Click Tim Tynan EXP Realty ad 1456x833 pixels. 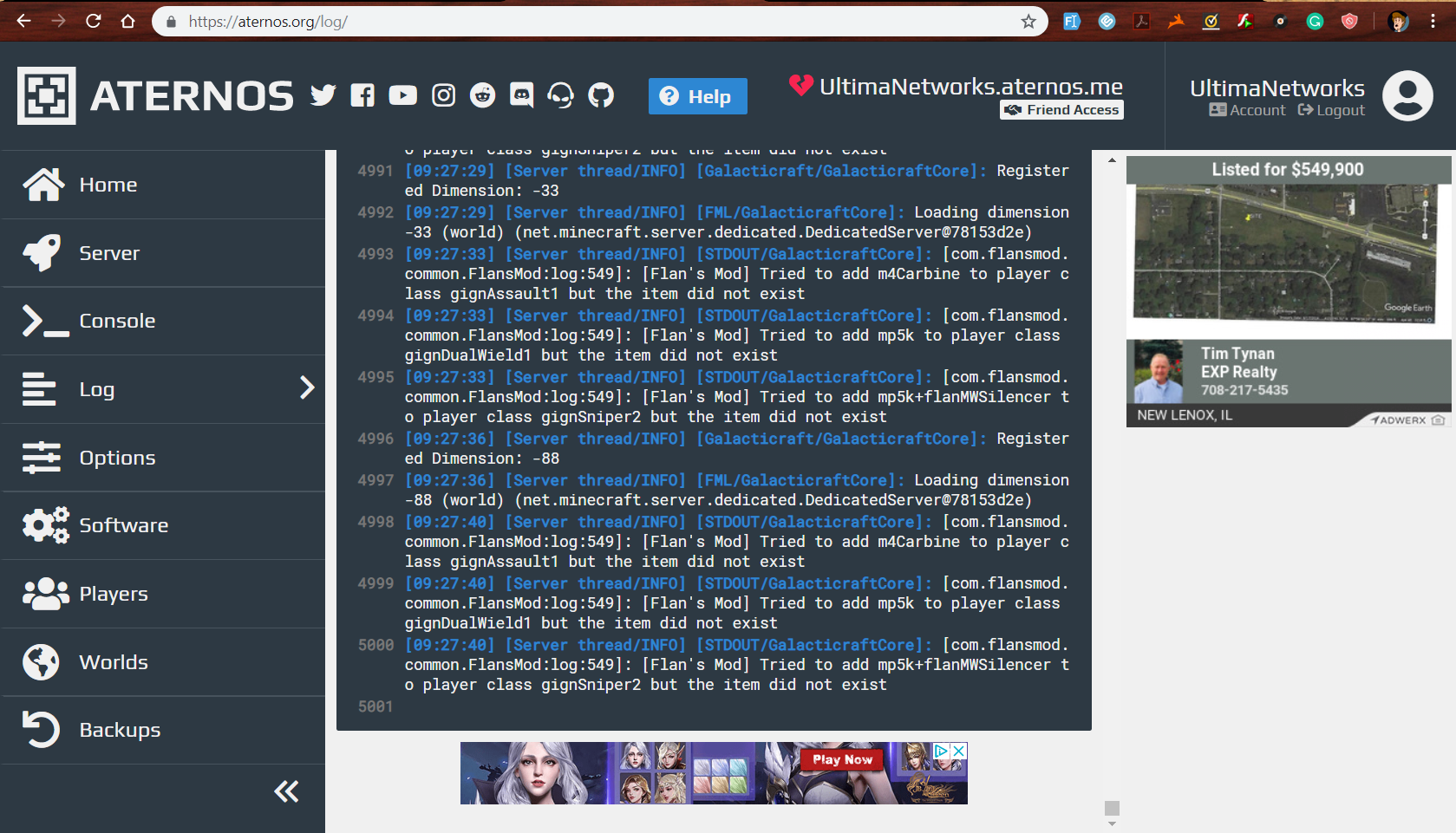pyautogui.click(x=1289, y=372)
